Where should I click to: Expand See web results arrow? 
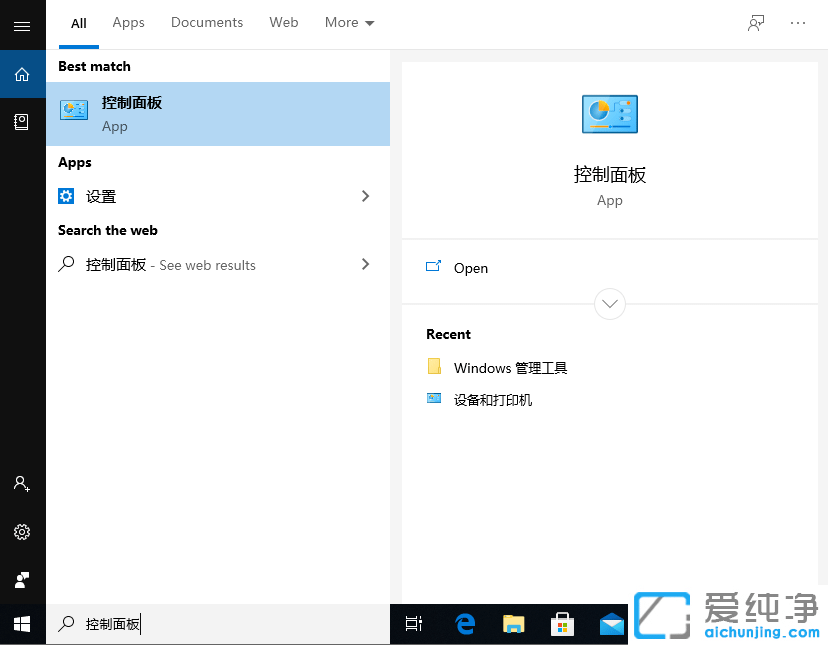[x=365, y=264]
